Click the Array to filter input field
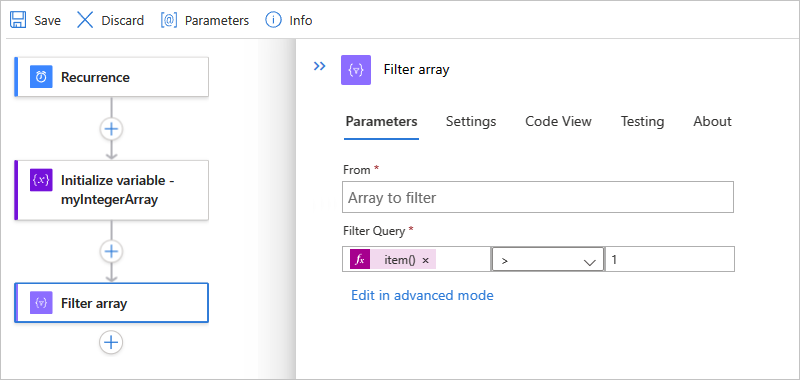 click(x=538, y=197)
